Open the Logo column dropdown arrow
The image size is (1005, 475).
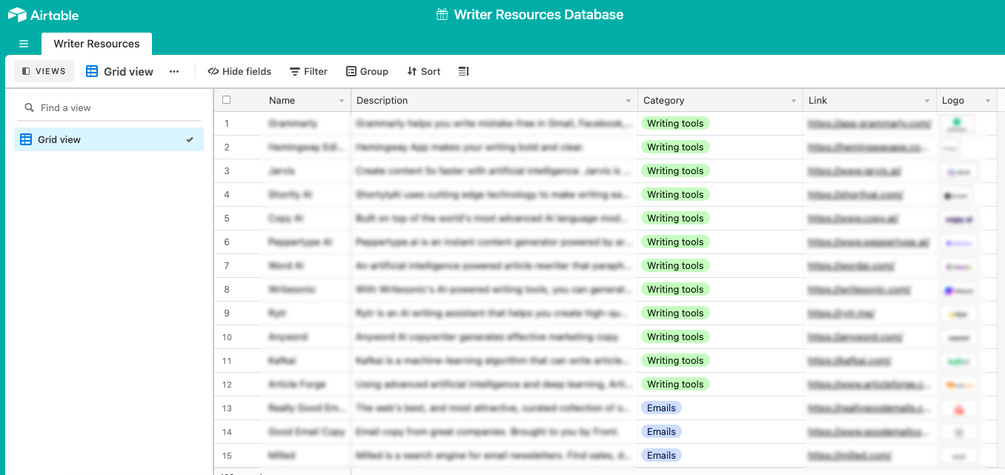(x=988, y=101)
